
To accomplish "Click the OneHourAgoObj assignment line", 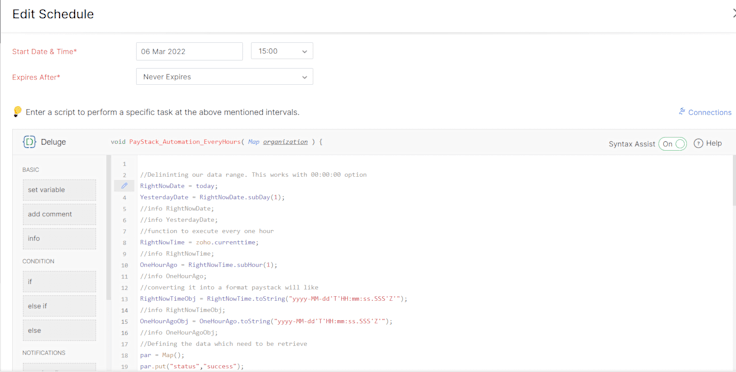I will [266, 321].
